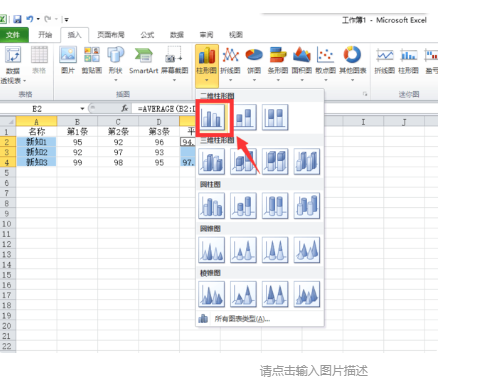Expand the name box dropdown arrow
Viewport: 481px width, 391px height.
(x=82, y=109)
